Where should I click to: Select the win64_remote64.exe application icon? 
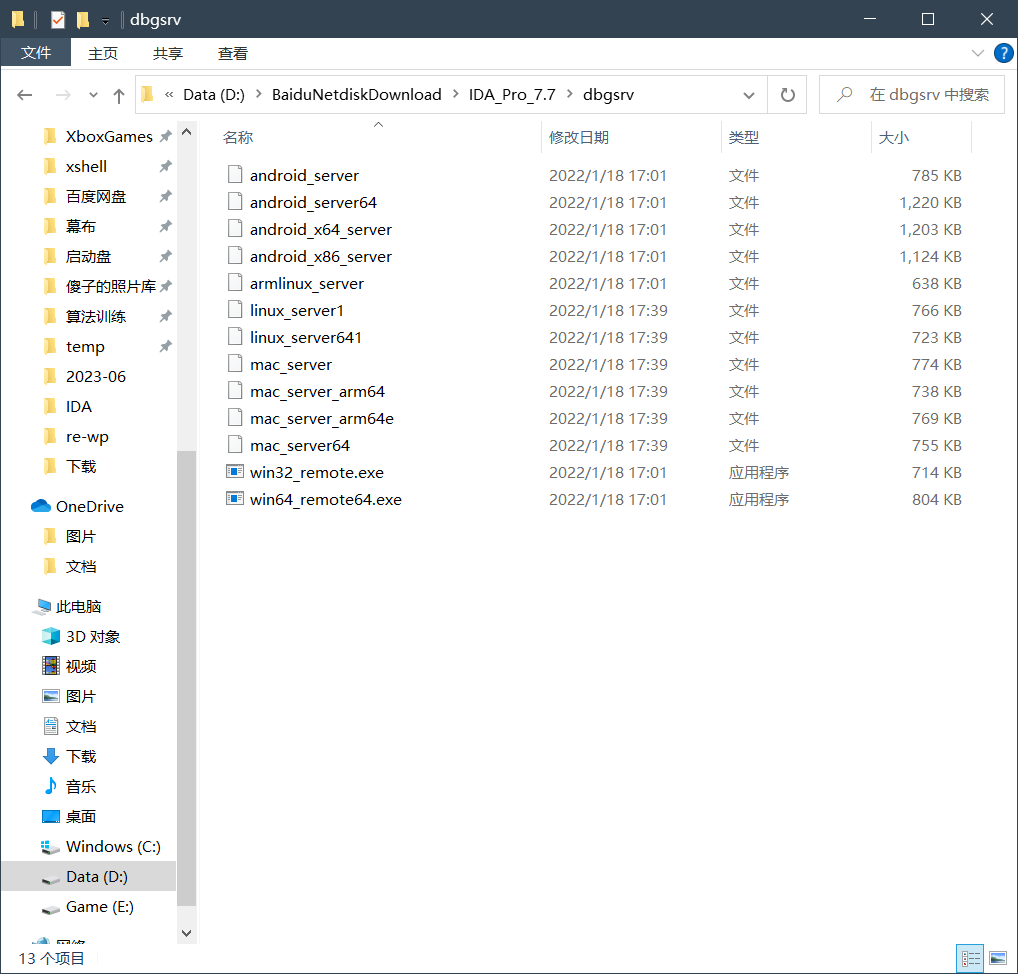point(234,499)
